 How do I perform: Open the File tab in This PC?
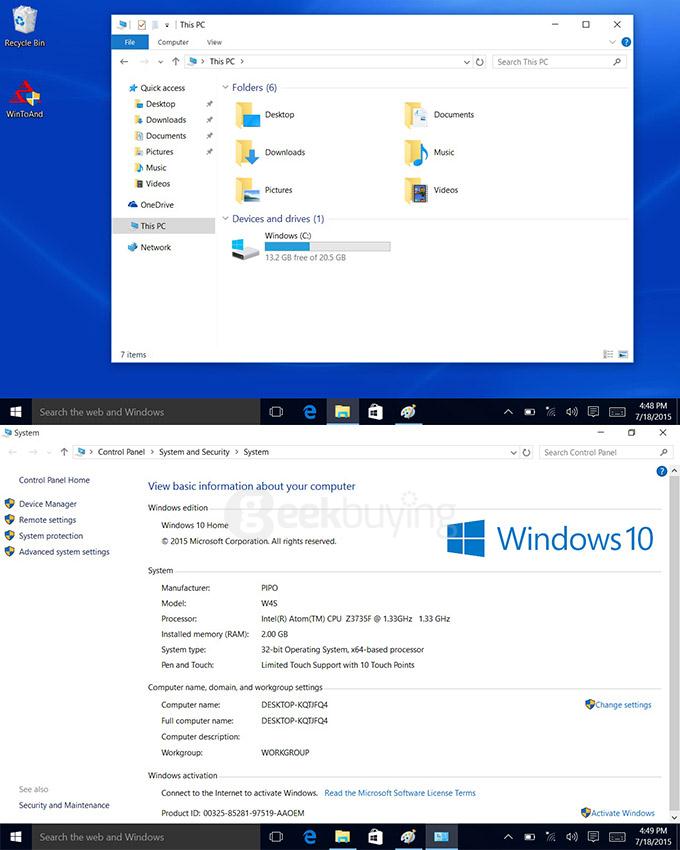coord(130,42)
